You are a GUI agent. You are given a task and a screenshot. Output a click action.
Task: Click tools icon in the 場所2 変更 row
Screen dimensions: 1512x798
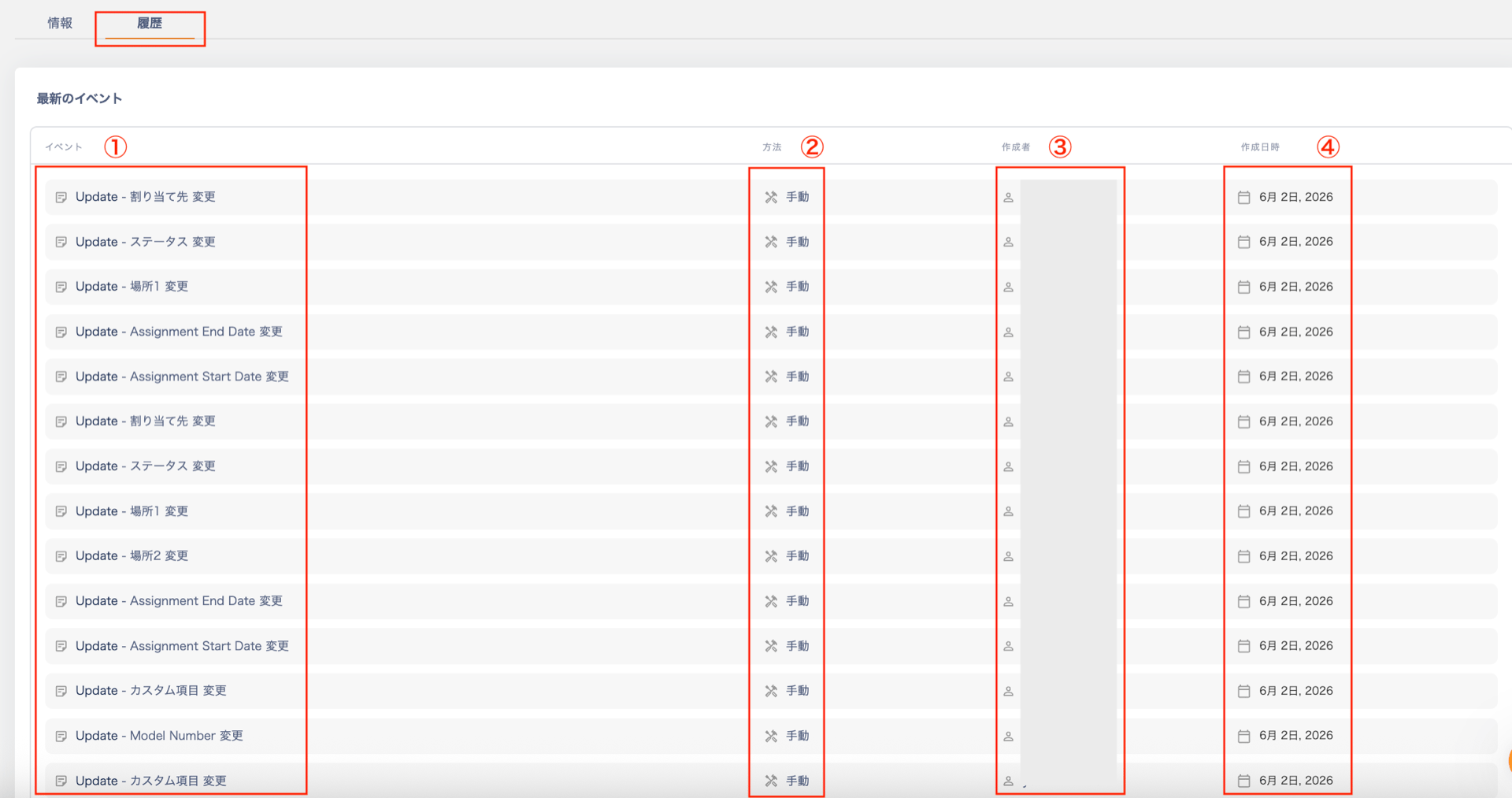click(771, 556)
